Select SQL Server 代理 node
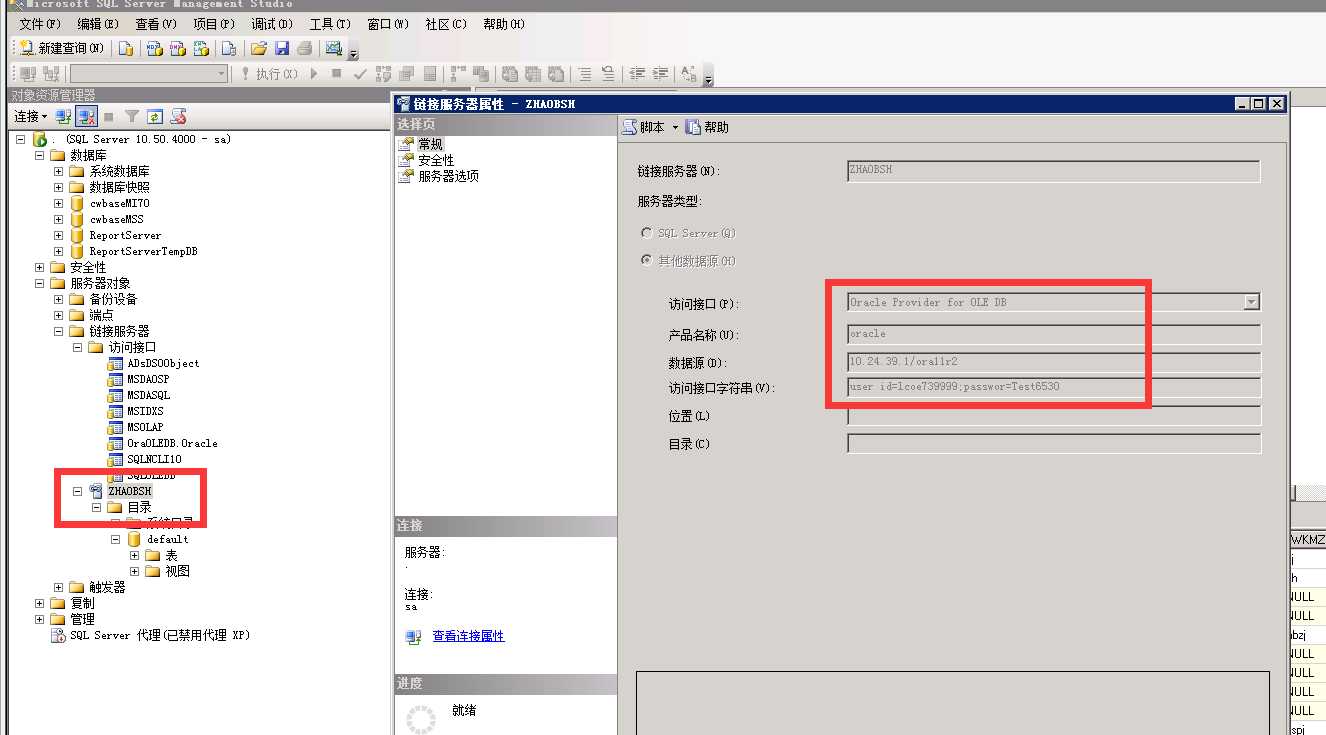This screenshot has height=735, width=1326. point(159,635)
